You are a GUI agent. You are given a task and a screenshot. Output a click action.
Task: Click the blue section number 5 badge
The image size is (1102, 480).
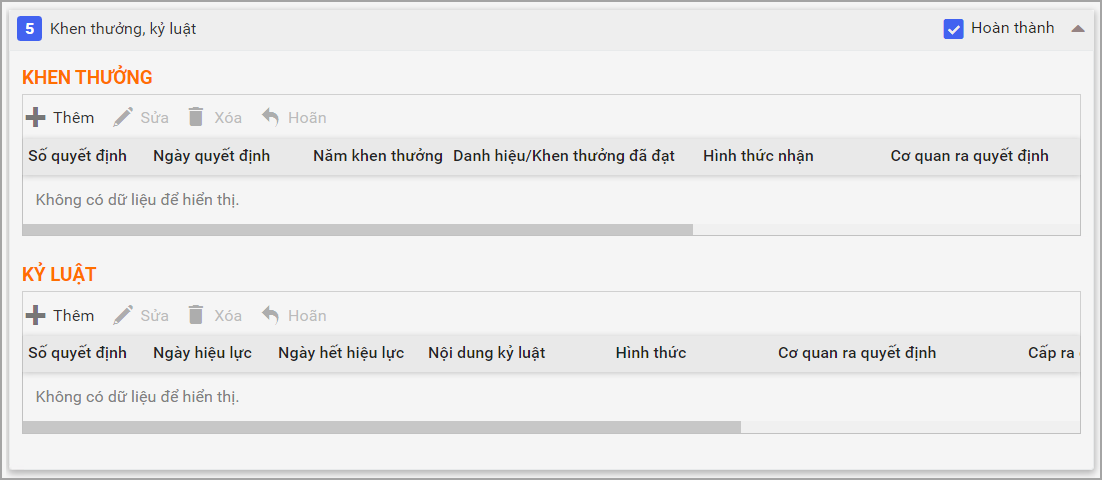click(30, 29)
